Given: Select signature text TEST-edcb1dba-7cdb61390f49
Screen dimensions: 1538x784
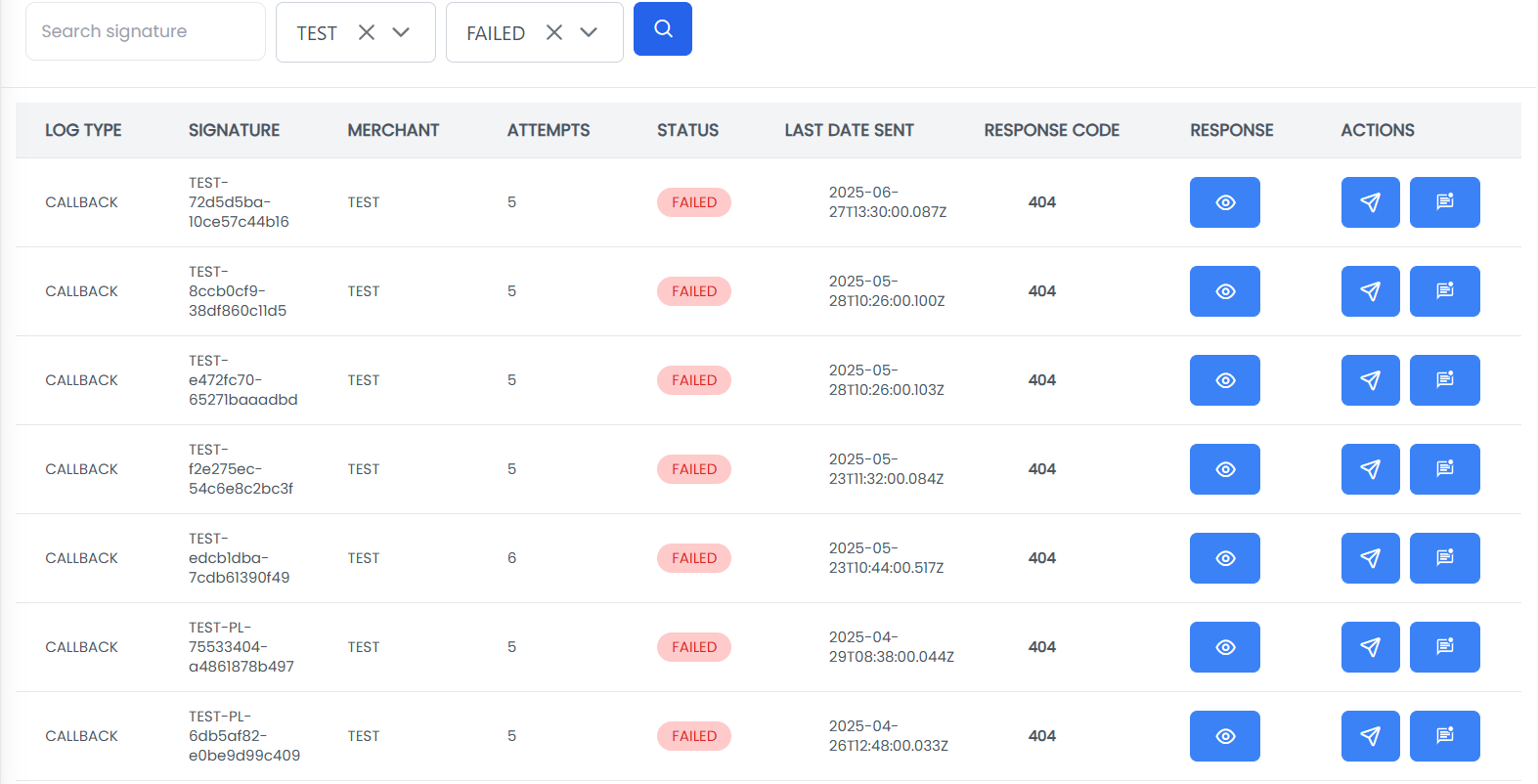Looking at the screenshot, I should coord(240,558).
